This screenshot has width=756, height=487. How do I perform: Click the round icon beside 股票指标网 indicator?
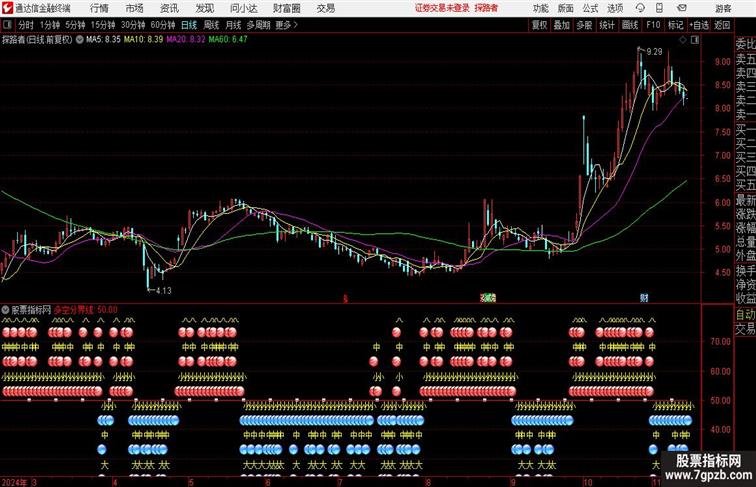(5, 310)
